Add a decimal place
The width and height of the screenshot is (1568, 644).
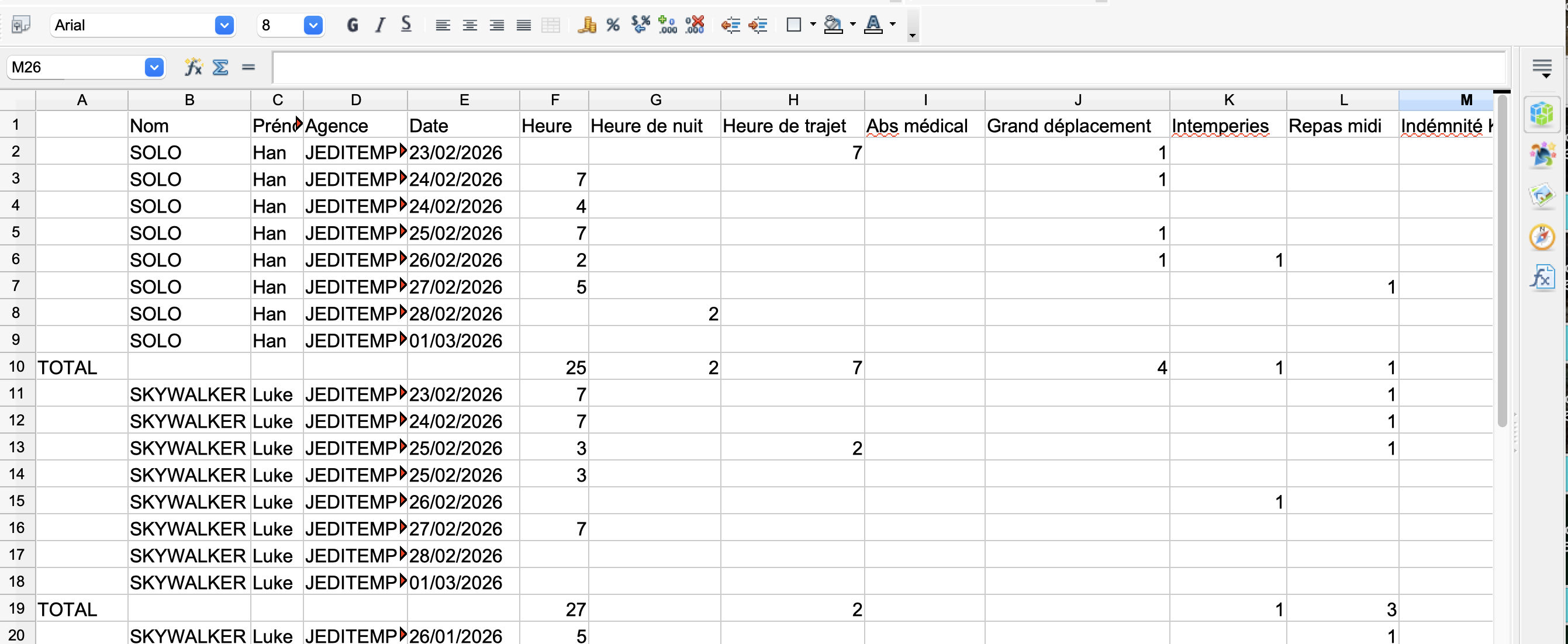click(x=668, y=25)
